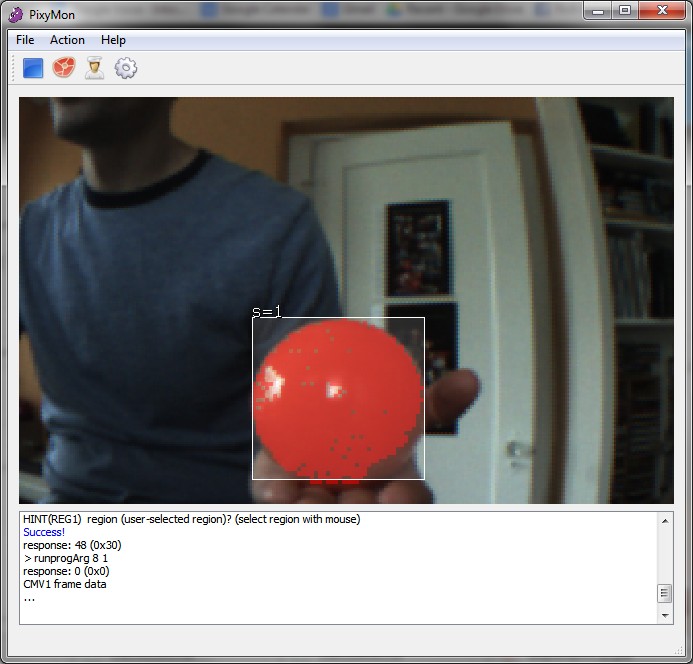
Task: Open the Help menu
Action: pyautogui.click(x=113, y=40)
